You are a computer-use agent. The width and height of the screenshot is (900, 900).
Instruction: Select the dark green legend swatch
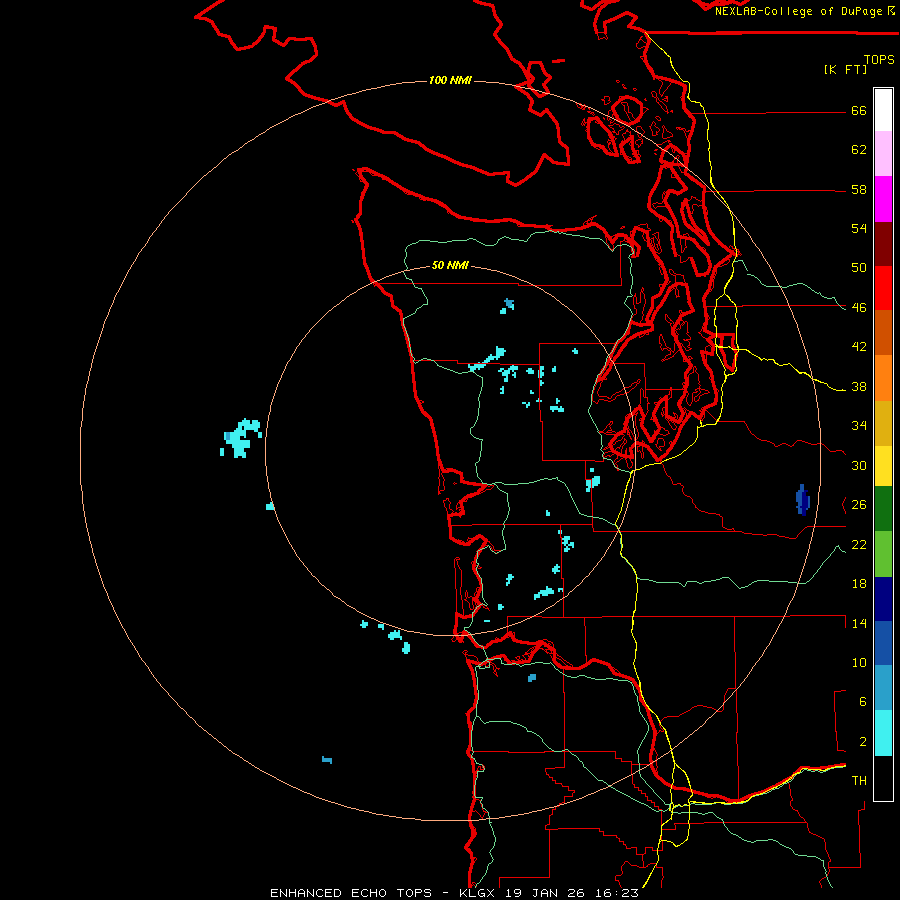click(883, 509)
